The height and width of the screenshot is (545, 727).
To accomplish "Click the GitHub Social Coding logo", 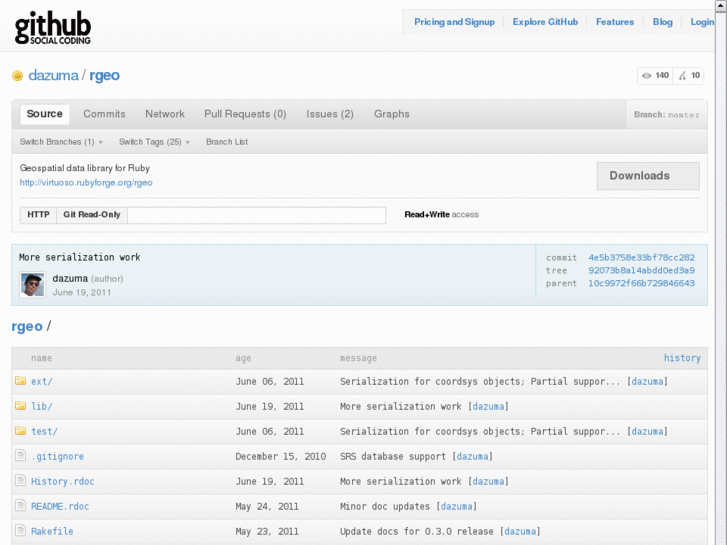I will pyautogui.click(x=52, y=28).
